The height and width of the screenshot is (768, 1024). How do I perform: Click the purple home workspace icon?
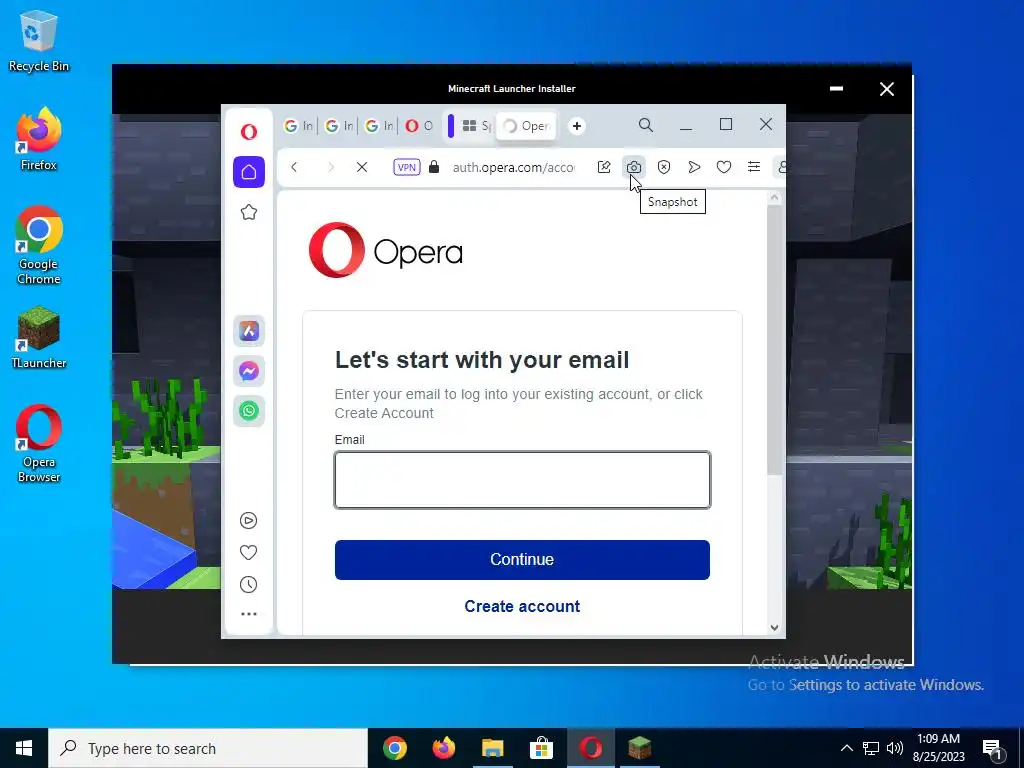(249, 172)
